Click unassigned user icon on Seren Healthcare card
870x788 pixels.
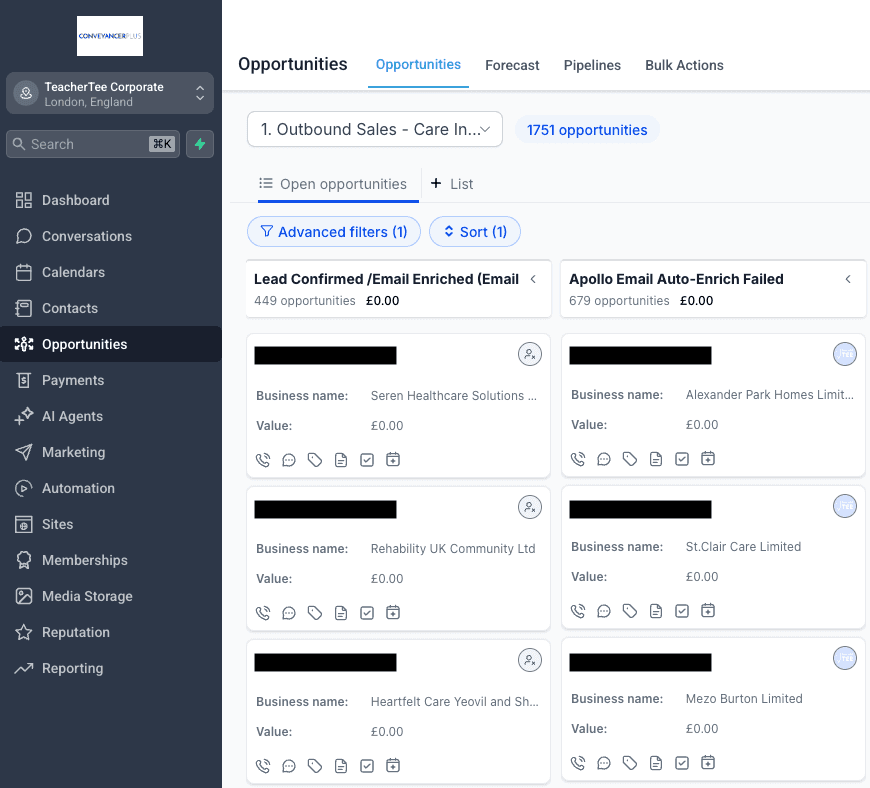tap(530, 354)
